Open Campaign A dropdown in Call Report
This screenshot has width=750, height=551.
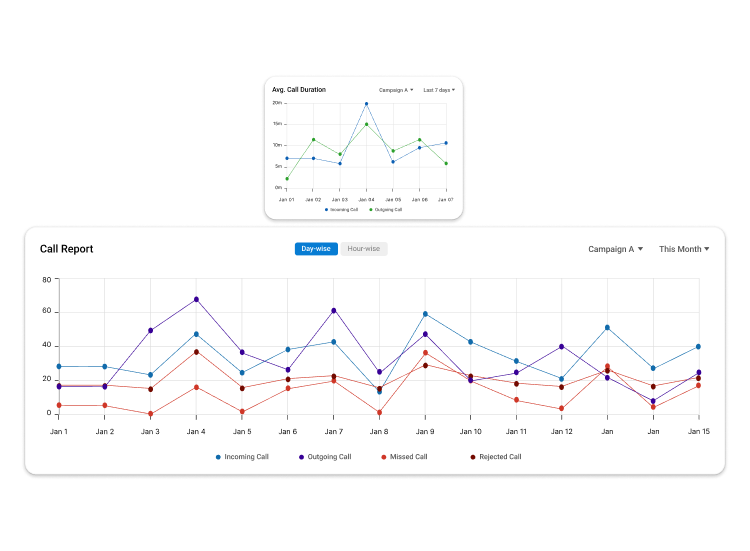click(615, 249)
